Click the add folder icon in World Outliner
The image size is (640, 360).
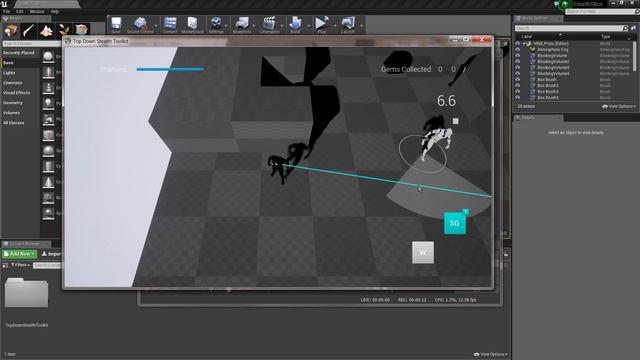633,28
